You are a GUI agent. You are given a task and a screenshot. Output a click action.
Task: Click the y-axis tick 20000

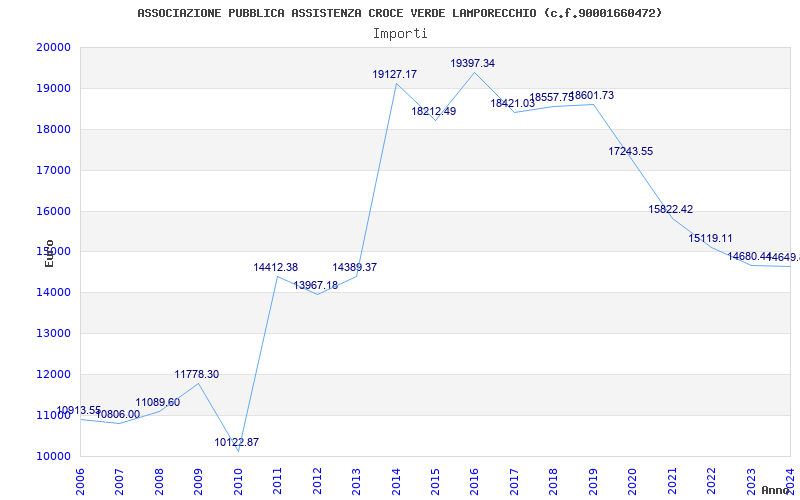(53, 47)
